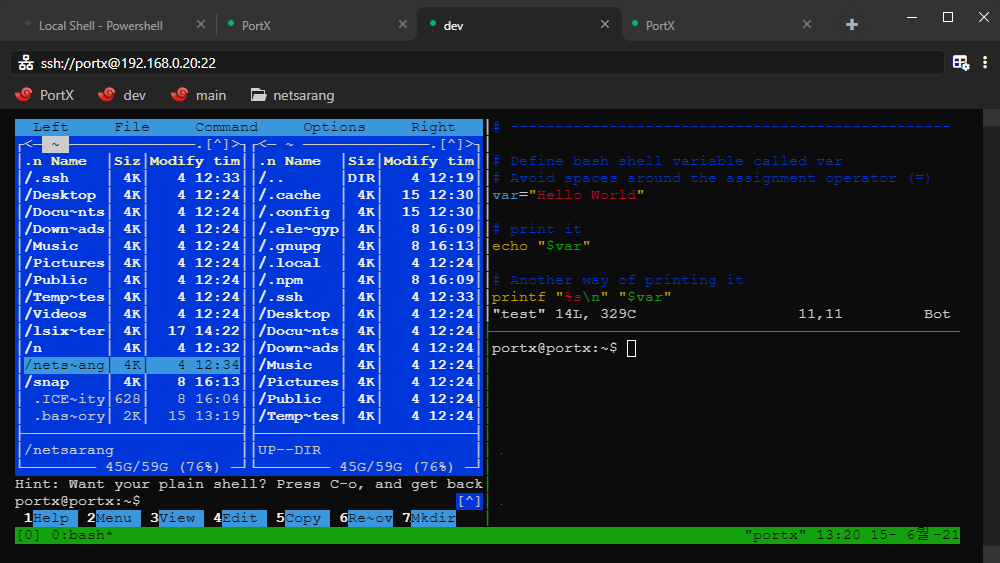
Task: Click the 7Mkdir function key button
Action: 429,518
